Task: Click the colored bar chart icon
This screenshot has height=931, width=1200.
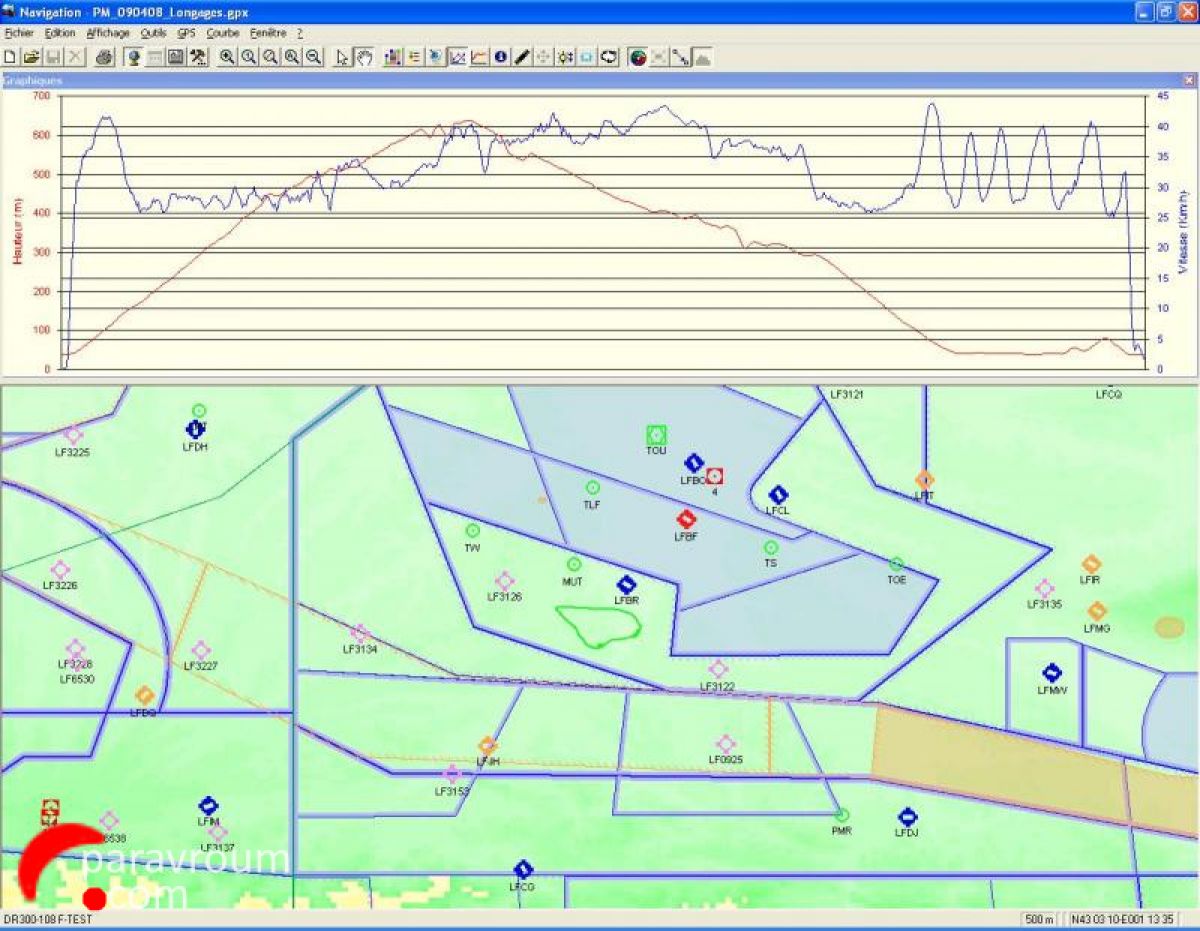Action: point(392,57)
